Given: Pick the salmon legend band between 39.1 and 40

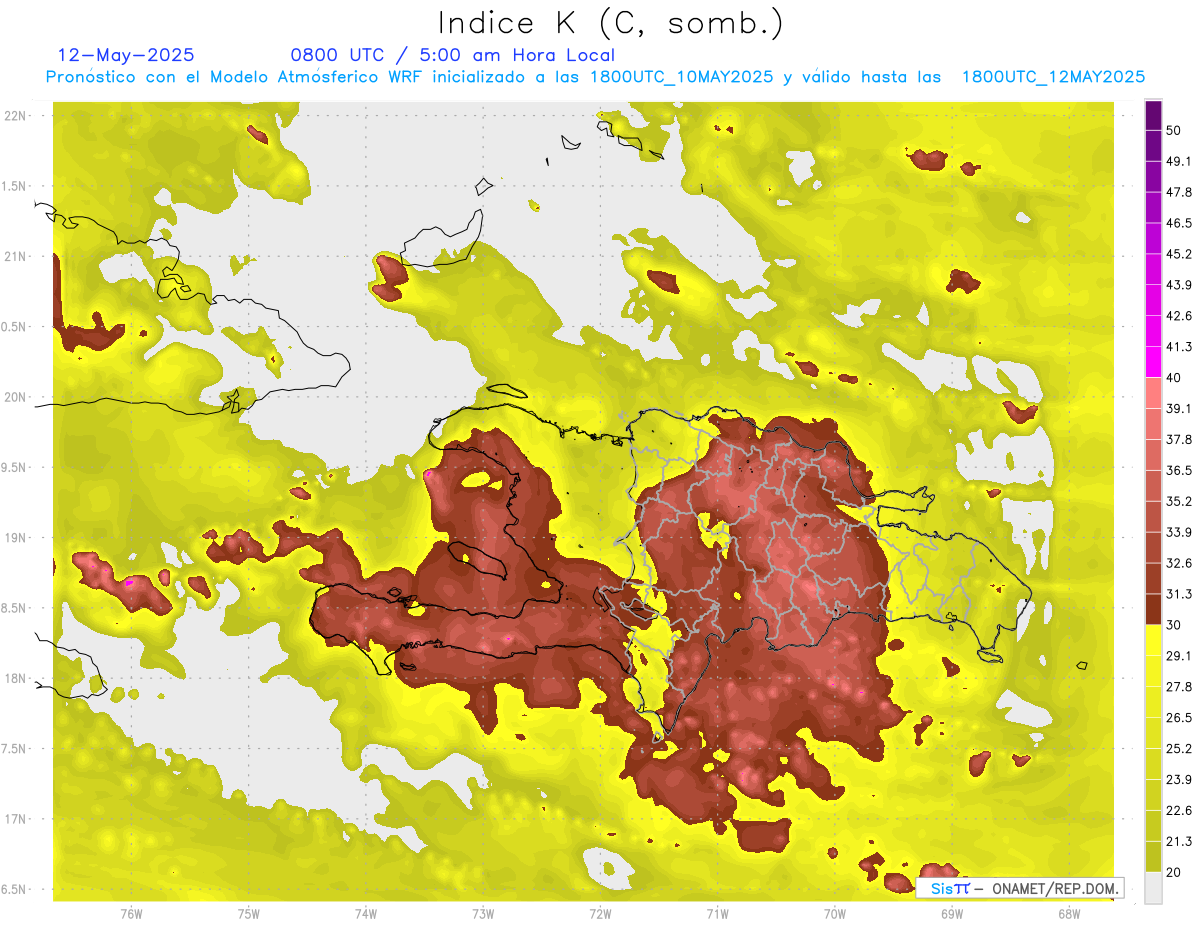Looking at the screenshot, I should coord(1153,393).
